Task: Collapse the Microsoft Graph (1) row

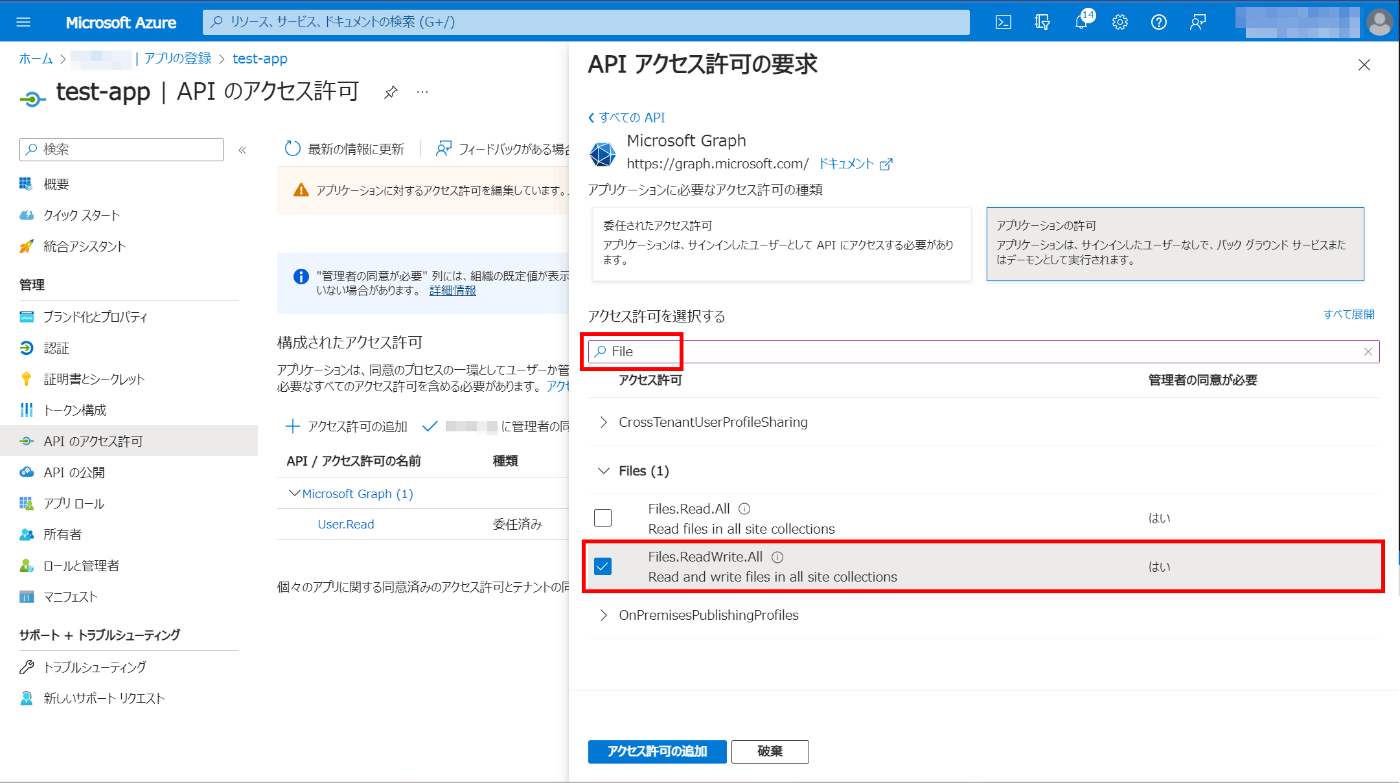Action: (294, 493)
